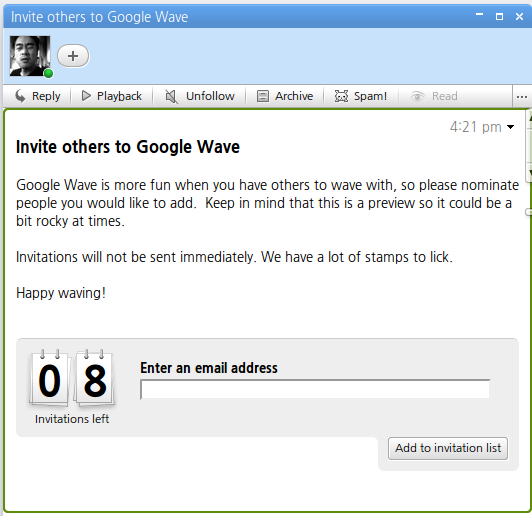Unfollow this wave
The width and height of the screenshot is (532, 516).
pyautogui.click(x=200, y=96)
